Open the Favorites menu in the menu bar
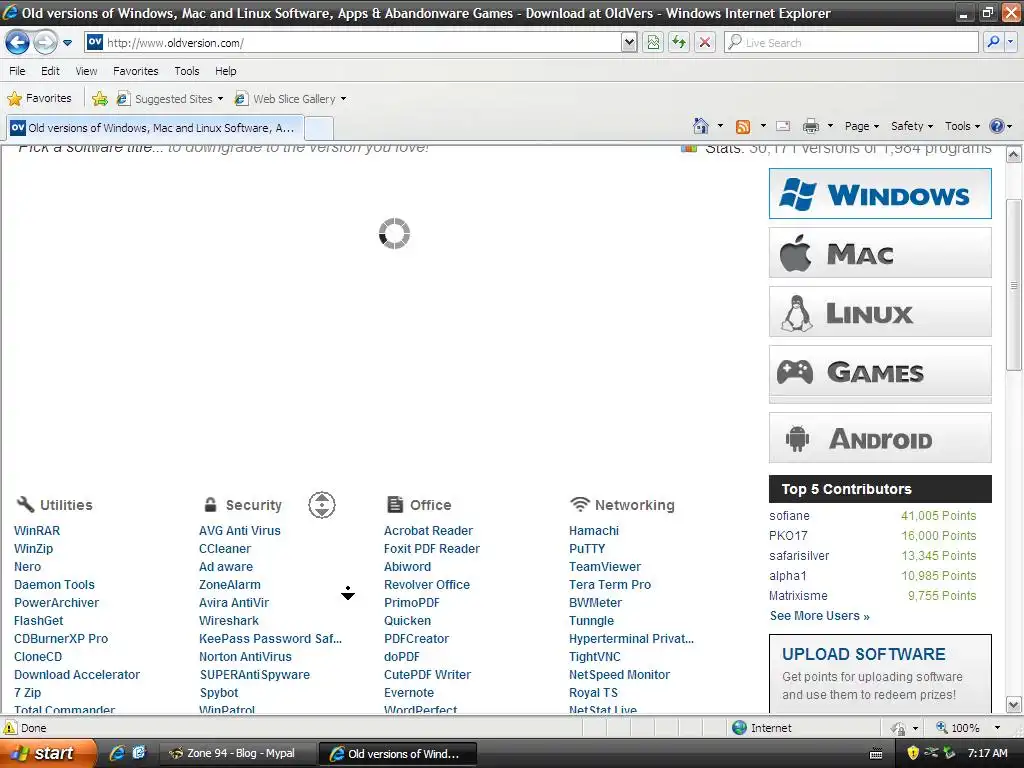The image size is (1024, 768). pos(136,71)
